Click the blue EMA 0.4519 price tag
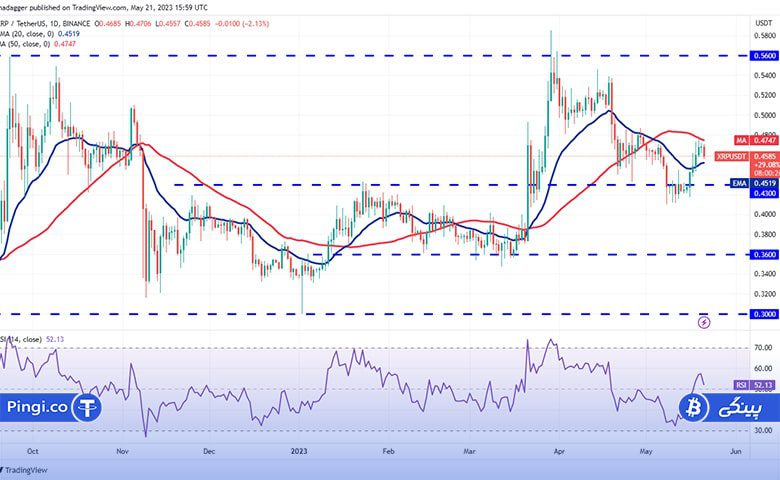 coord(755,184)
